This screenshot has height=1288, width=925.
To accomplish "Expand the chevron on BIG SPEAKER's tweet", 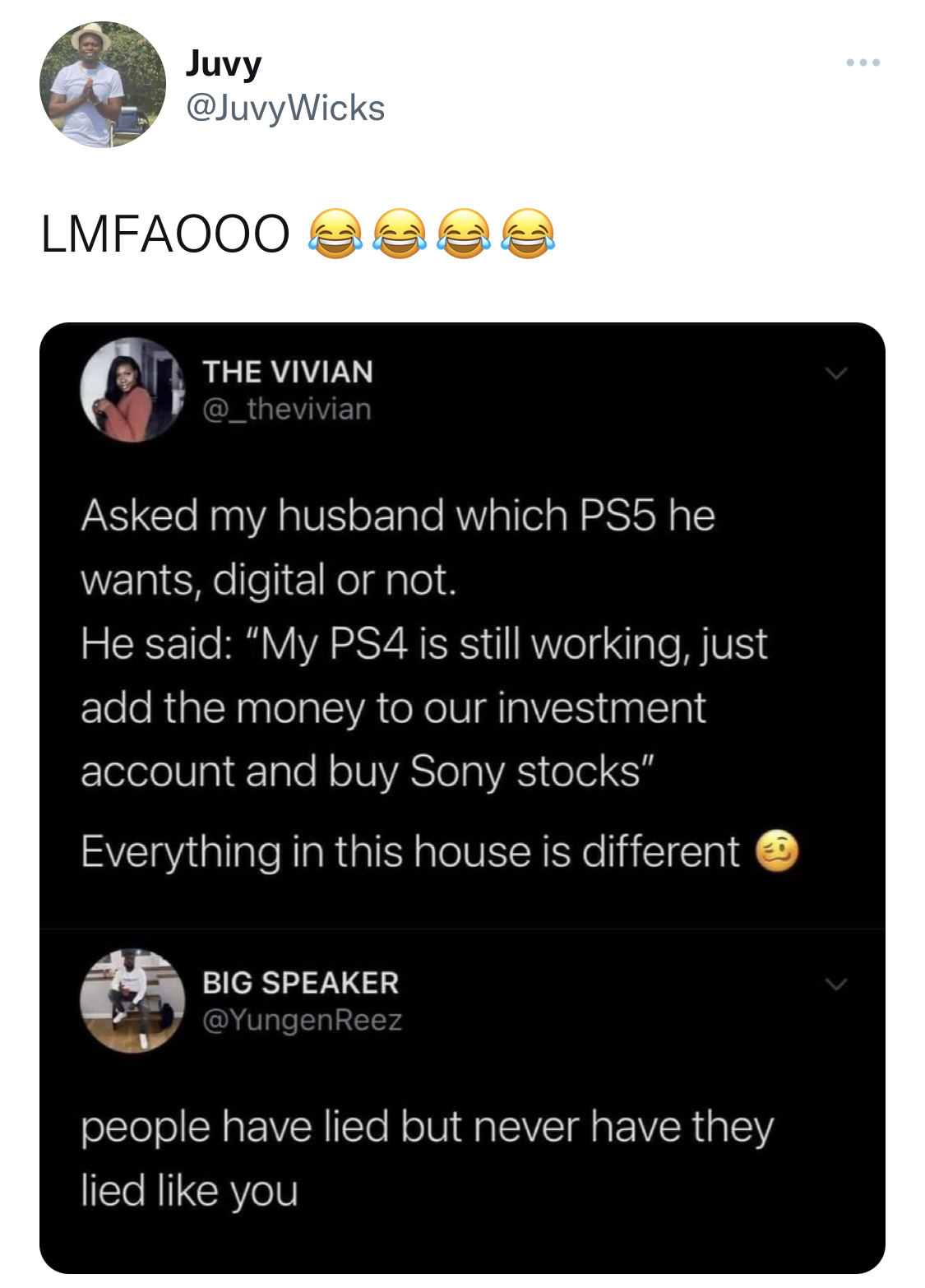I will point(836,984).
